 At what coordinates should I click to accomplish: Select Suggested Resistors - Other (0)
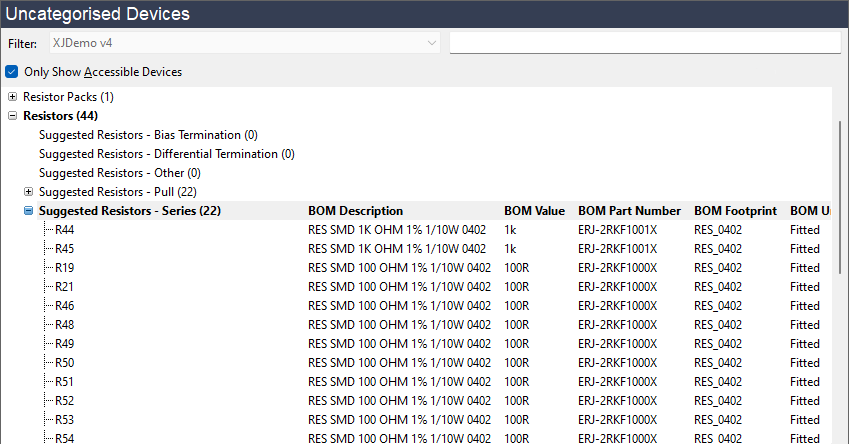click(x=132, y=173)
